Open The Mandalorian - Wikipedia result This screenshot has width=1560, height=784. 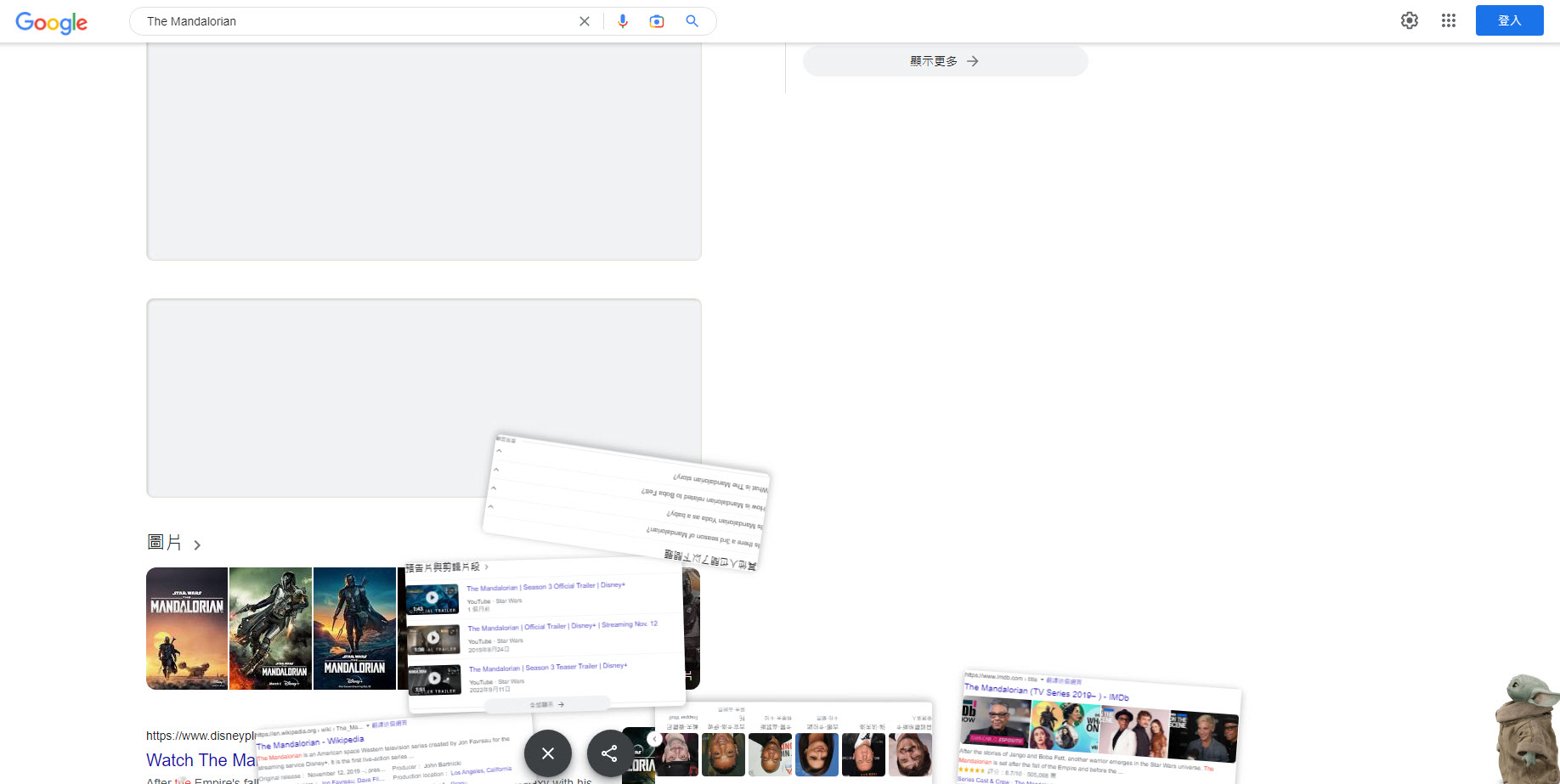tap(310, 742)
